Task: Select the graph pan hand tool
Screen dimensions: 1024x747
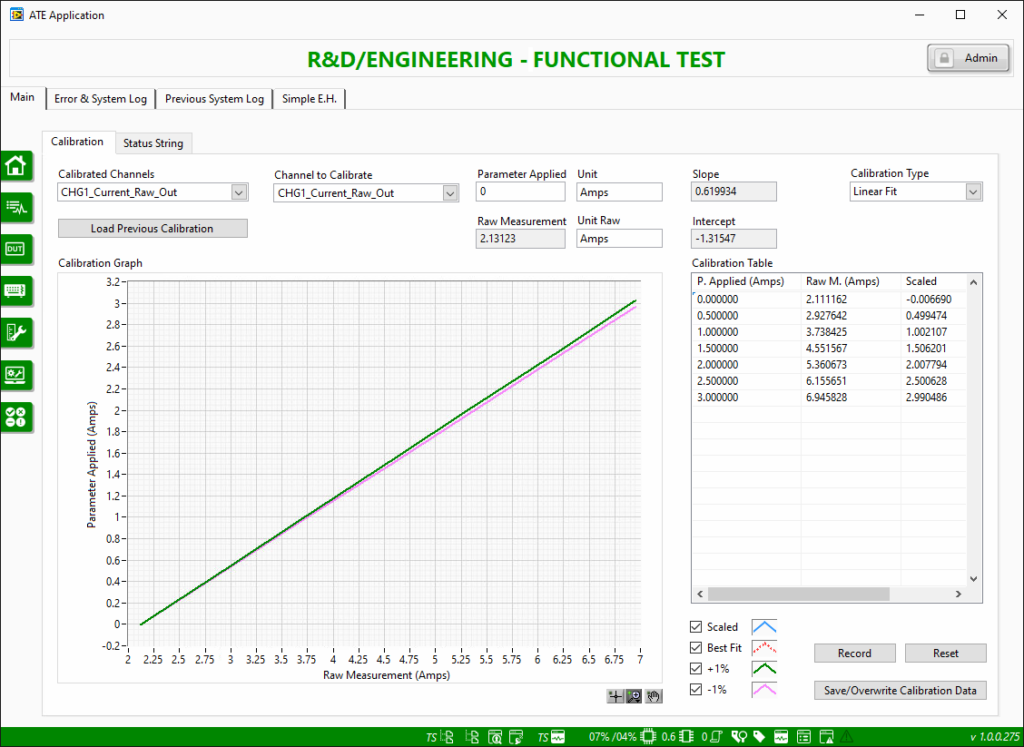Action: (x=654, y=696)
